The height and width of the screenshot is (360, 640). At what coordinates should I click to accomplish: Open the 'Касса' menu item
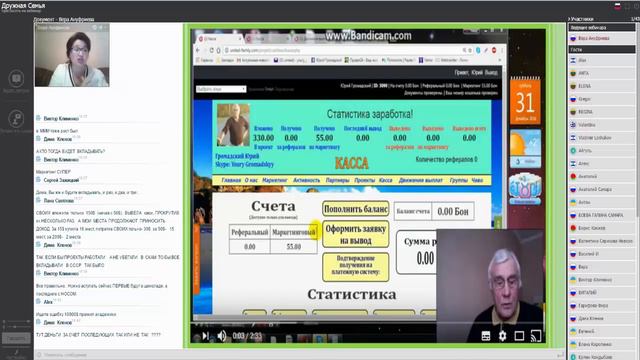tap(386, 180)
